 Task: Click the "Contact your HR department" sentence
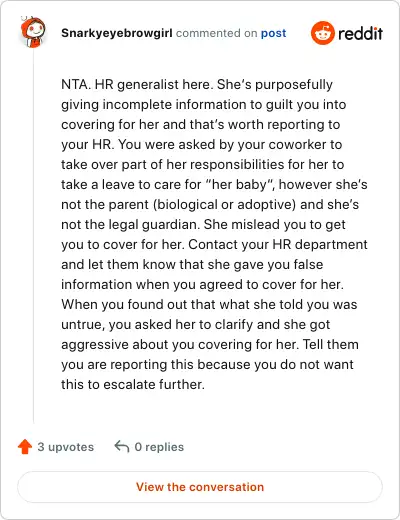(x=278, y=244)
